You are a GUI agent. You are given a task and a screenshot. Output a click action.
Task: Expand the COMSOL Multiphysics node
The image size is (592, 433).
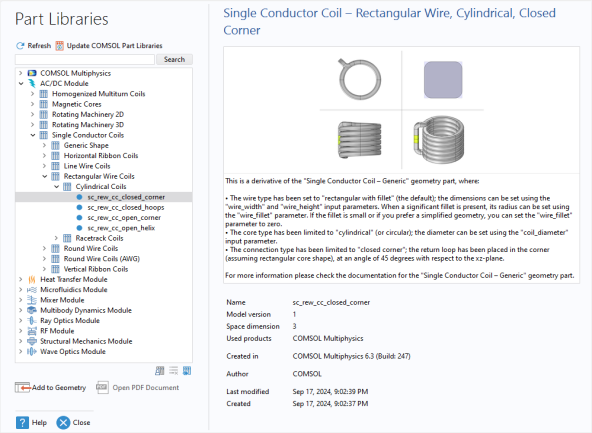[21, 73]
